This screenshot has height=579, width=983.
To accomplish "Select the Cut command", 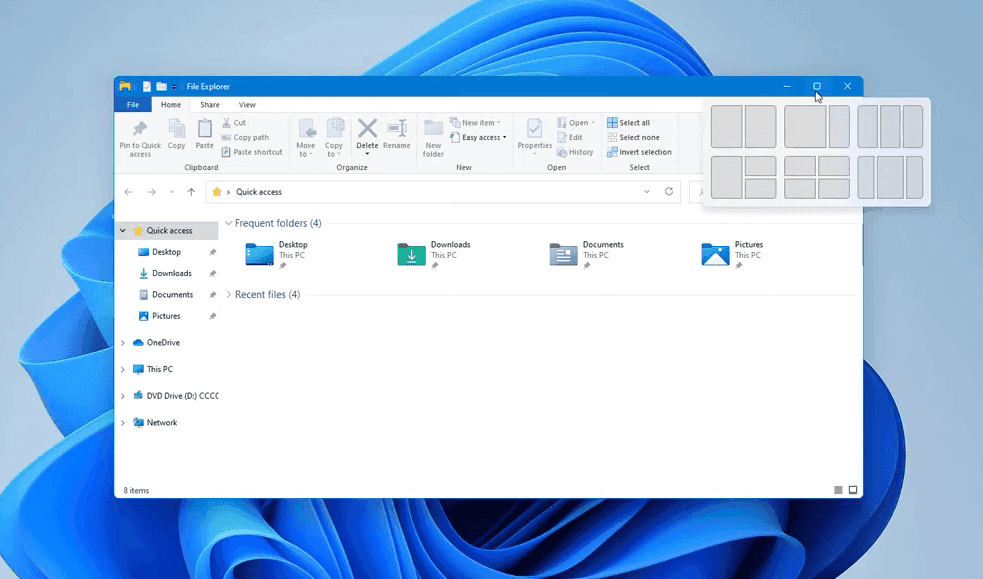I will 234,123.
